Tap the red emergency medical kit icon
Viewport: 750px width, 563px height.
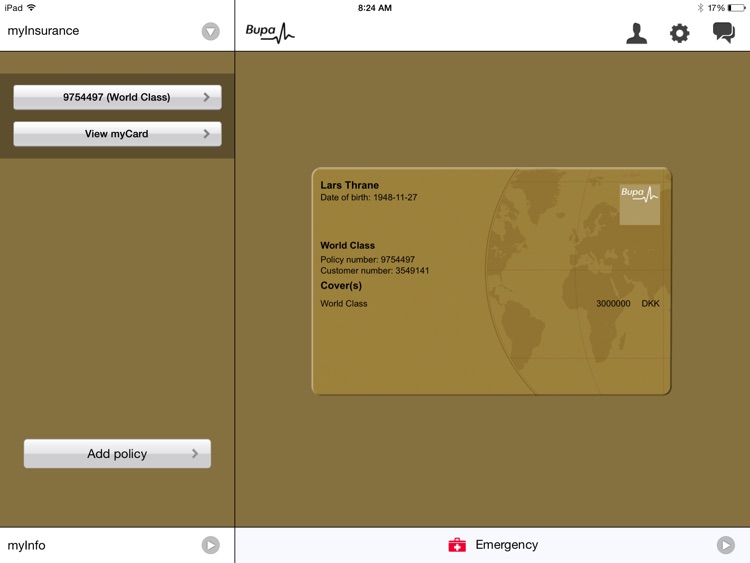pos(457,545)
